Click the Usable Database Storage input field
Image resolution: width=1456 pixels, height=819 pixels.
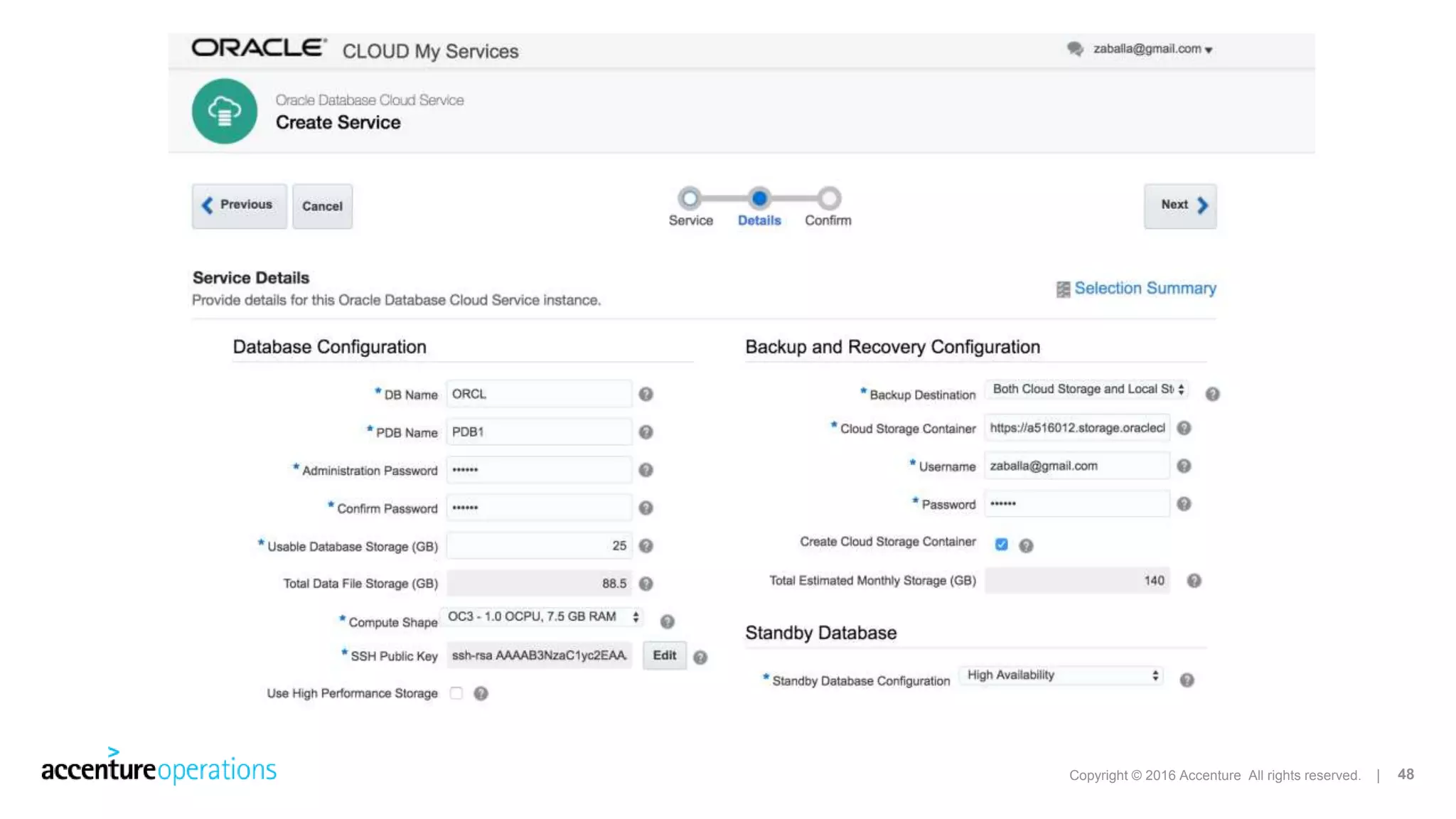pos(539,546)
